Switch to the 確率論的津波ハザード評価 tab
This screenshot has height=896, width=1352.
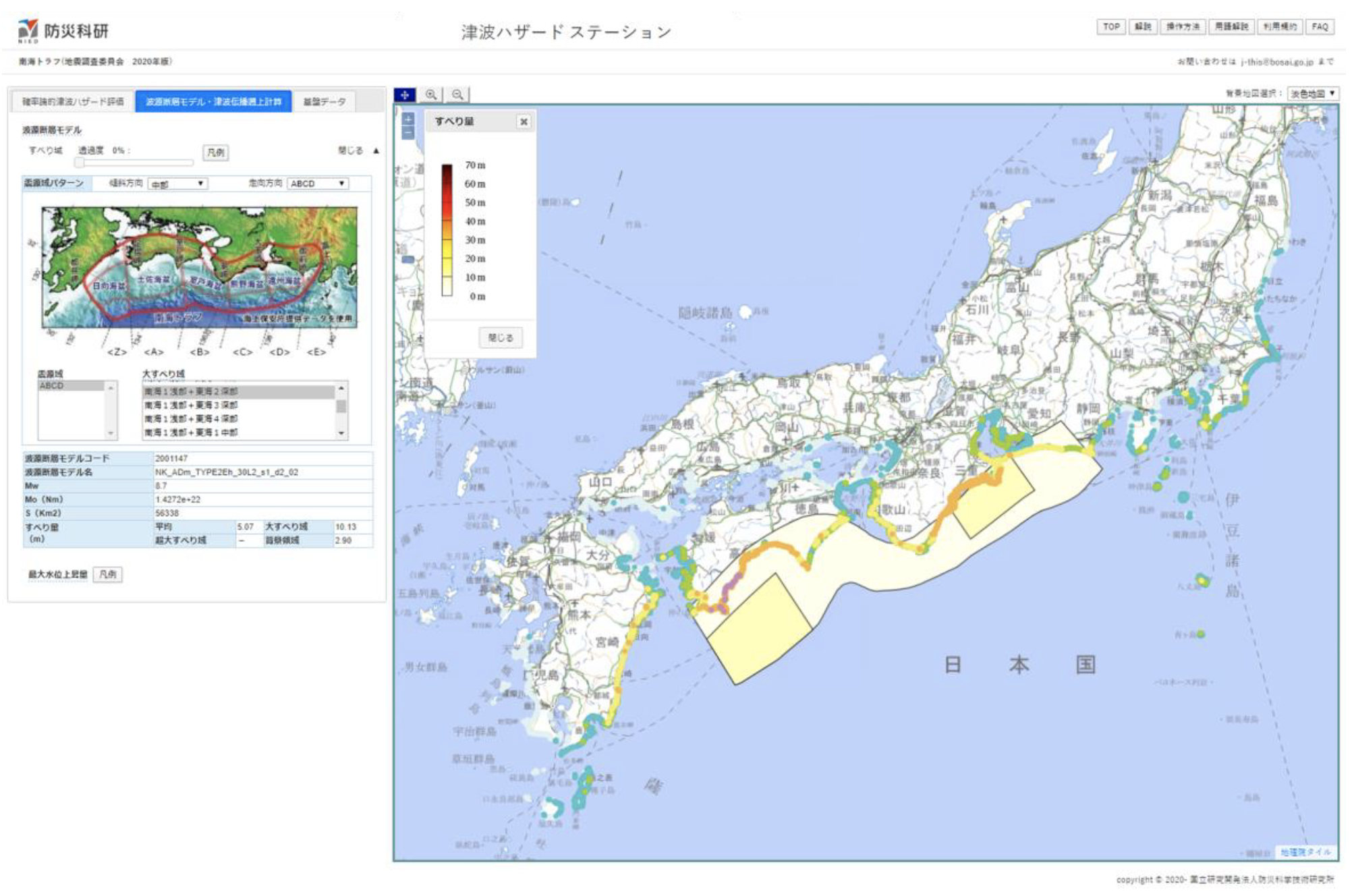tap(73, 102)
